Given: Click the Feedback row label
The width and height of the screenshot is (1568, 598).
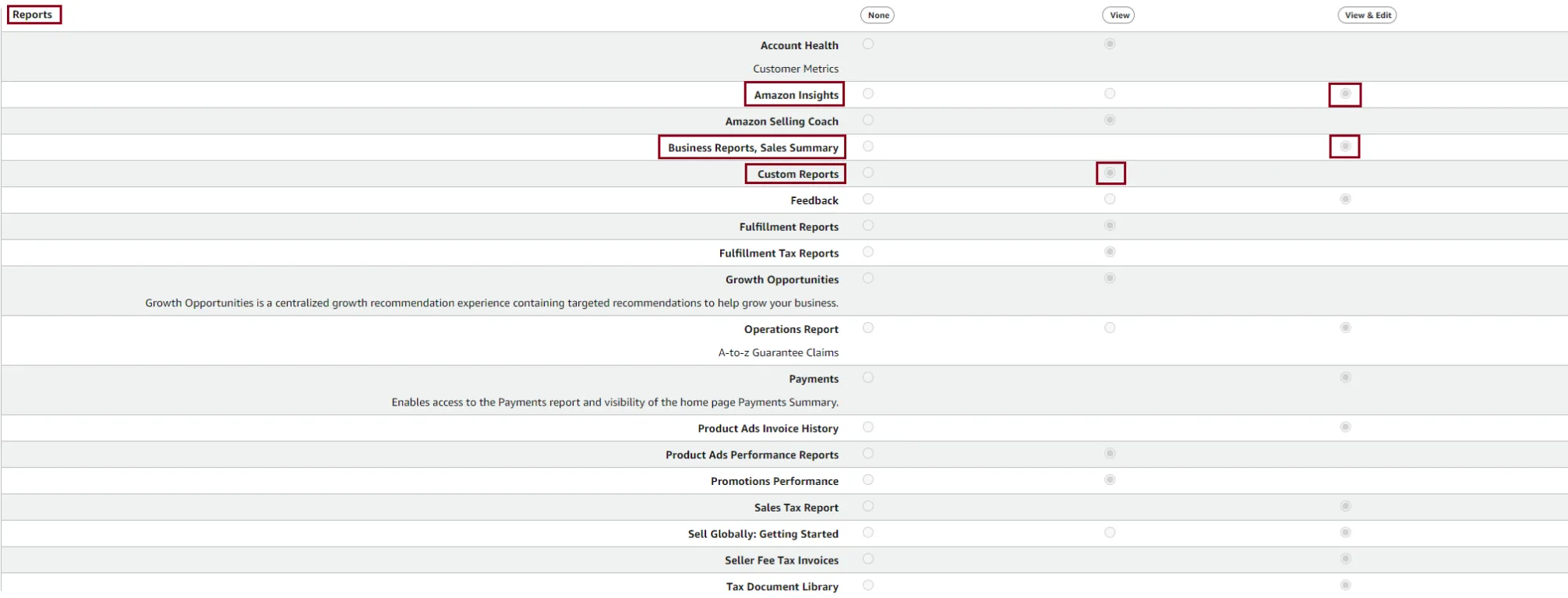Looking at the screenshot, I should coord(814,200).
